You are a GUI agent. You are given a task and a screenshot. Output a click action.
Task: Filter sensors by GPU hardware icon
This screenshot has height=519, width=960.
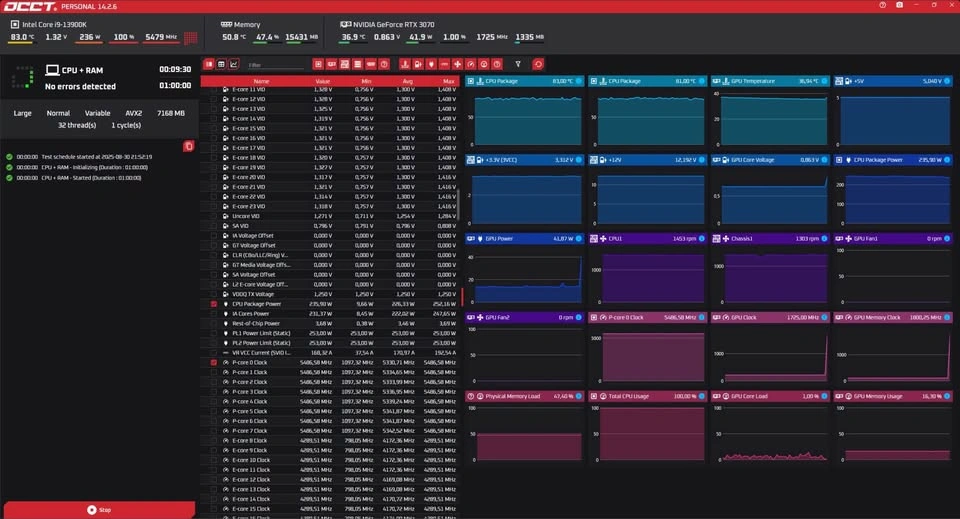(331, 64)
